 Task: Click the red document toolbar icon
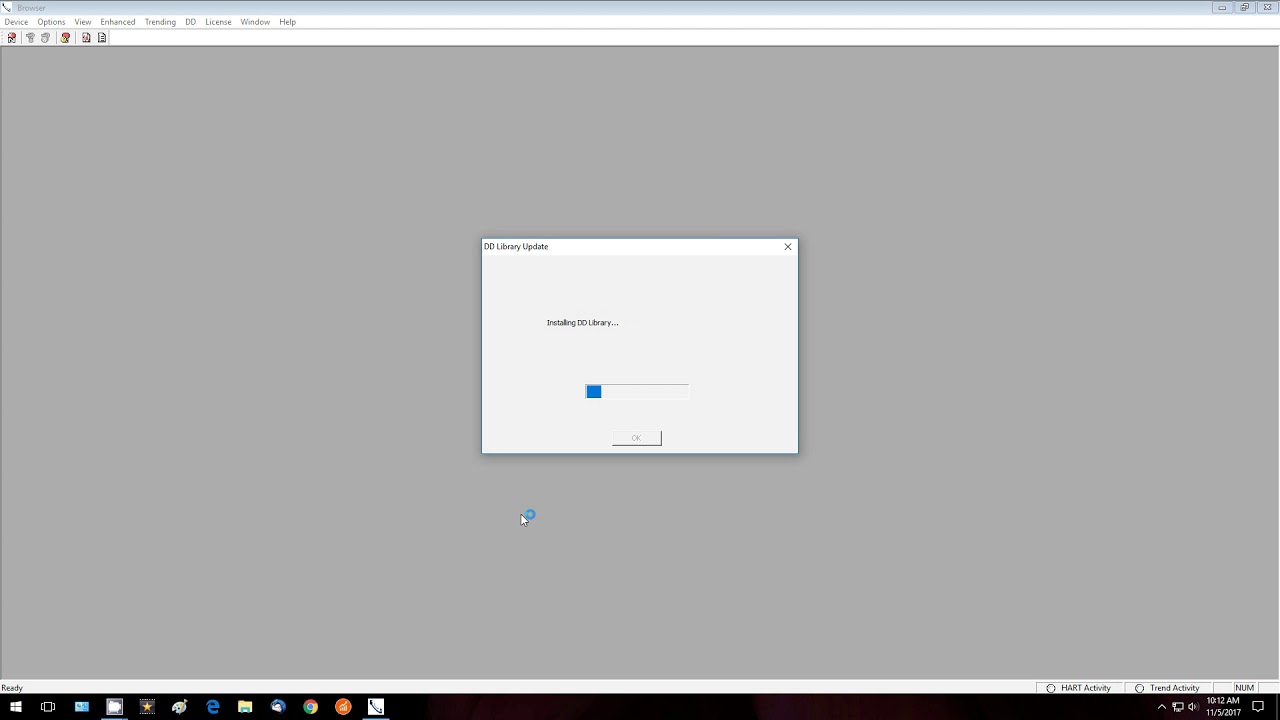(x=86, y=38)
